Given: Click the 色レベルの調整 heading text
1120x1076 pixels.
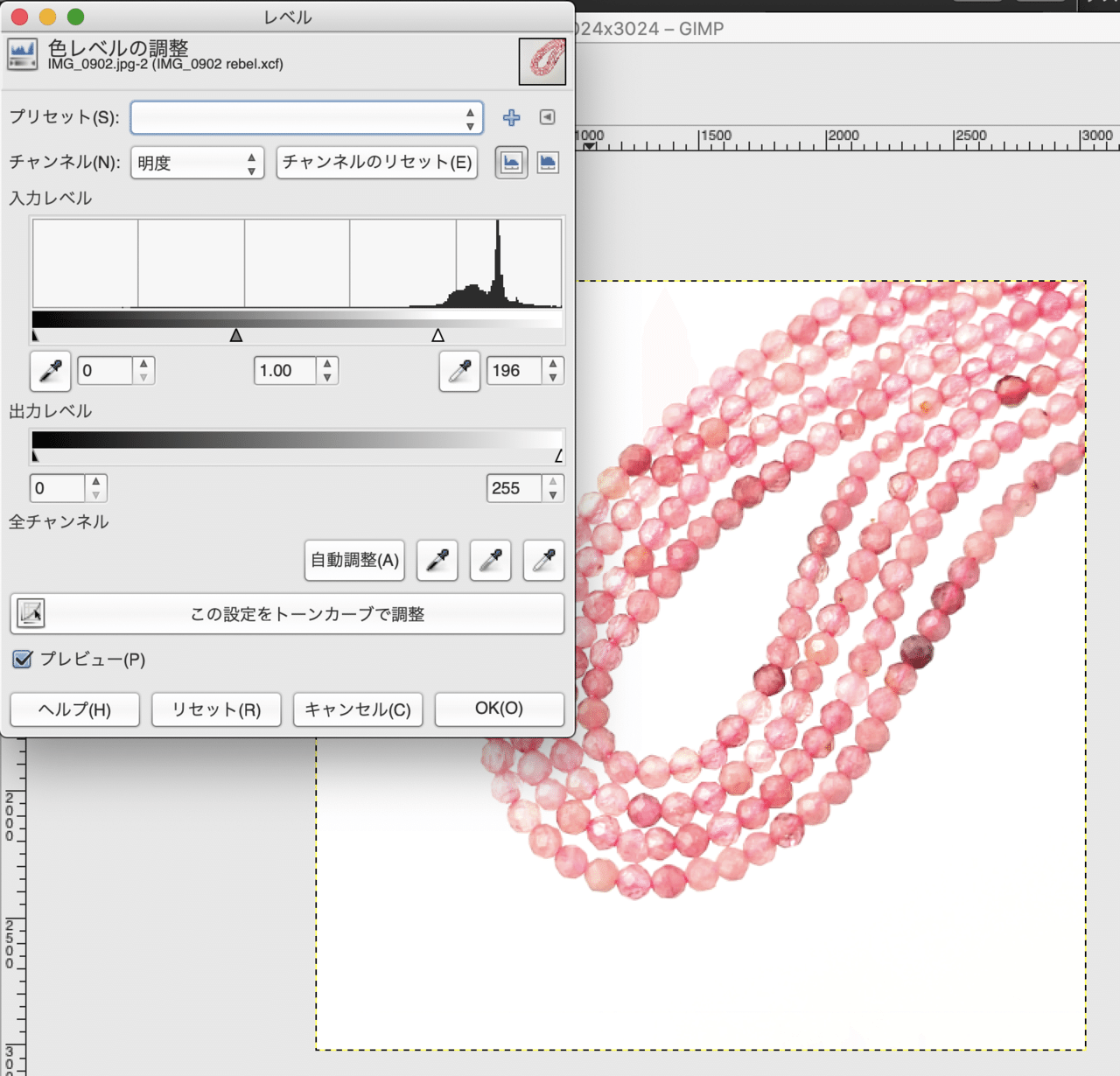Looking at the screenshot, I should point(118,47).
